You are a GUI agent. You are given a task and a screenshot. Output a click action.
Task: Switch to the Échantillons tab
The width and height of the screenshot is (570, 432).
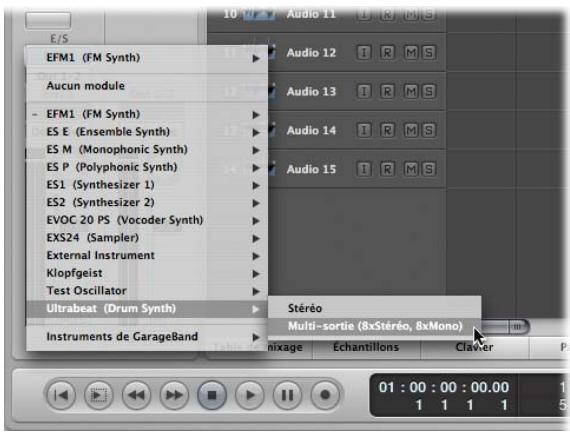click(x=366, y=347)
